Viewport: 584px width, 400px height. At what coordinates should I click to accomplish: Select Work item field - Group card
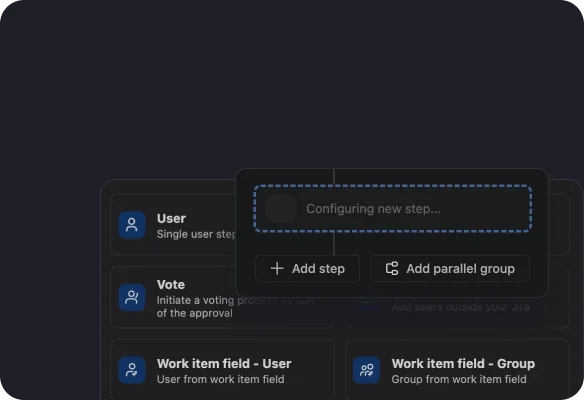click(457, 369)
